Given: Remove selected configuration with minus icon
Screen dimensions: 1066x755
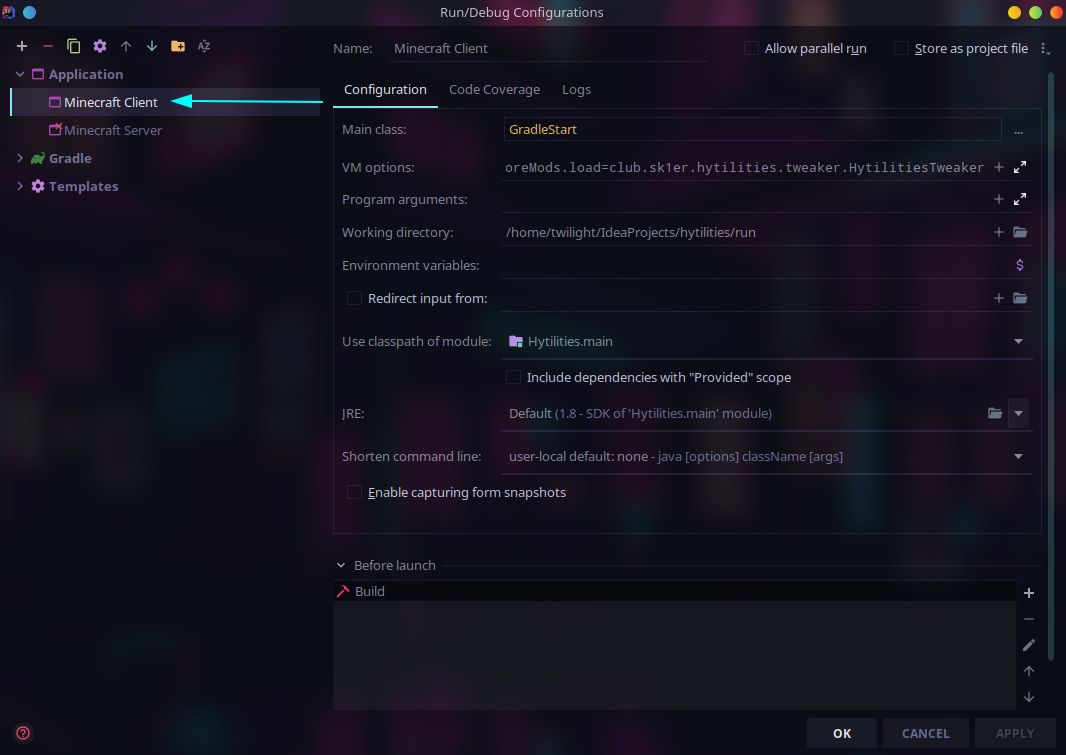Looking at the screenshot, I should point(48,46).
